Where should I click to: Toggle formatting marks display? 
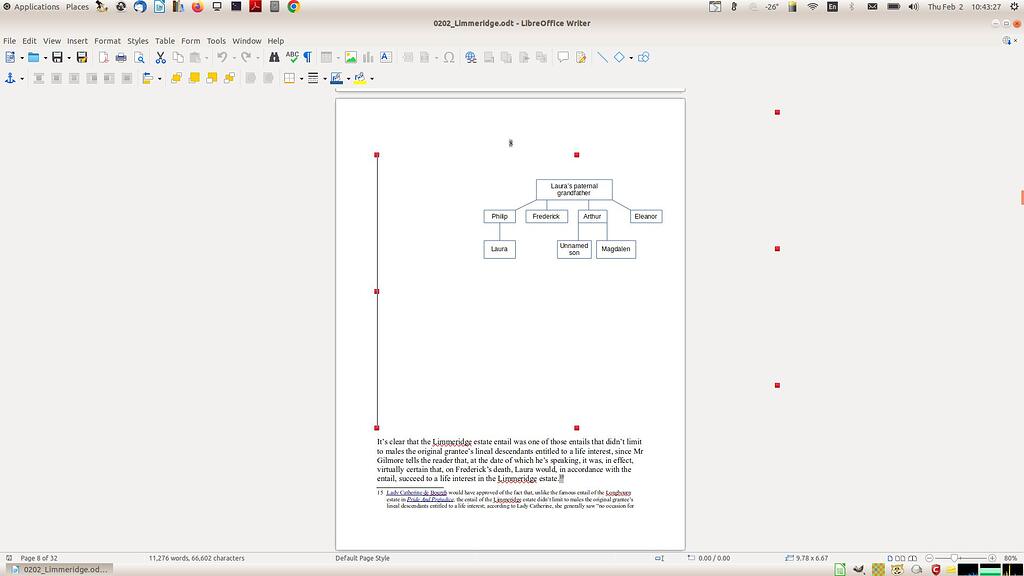coord(308,57)
